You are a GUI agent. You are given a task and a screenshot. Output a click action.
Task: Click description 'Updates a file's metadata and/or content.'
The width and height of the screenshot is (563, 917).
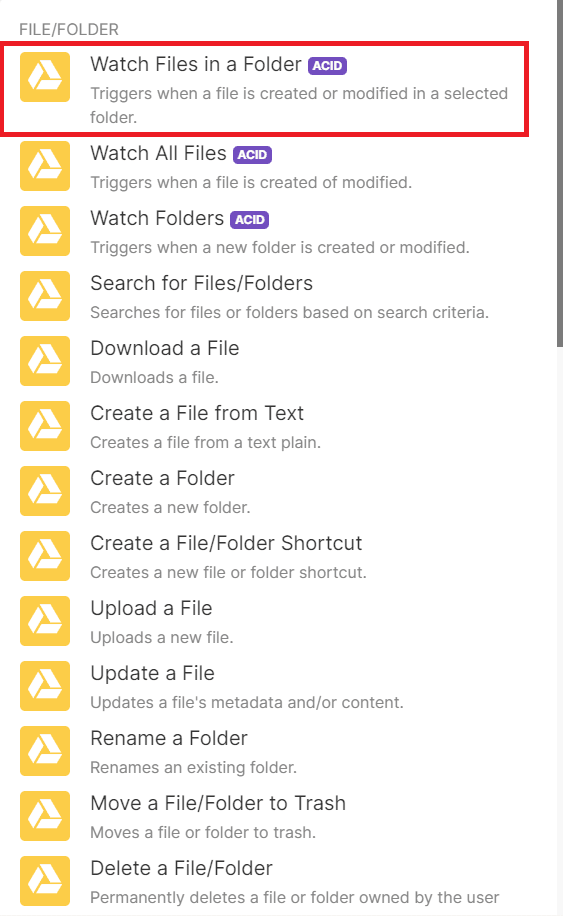[x=247, y=702]
